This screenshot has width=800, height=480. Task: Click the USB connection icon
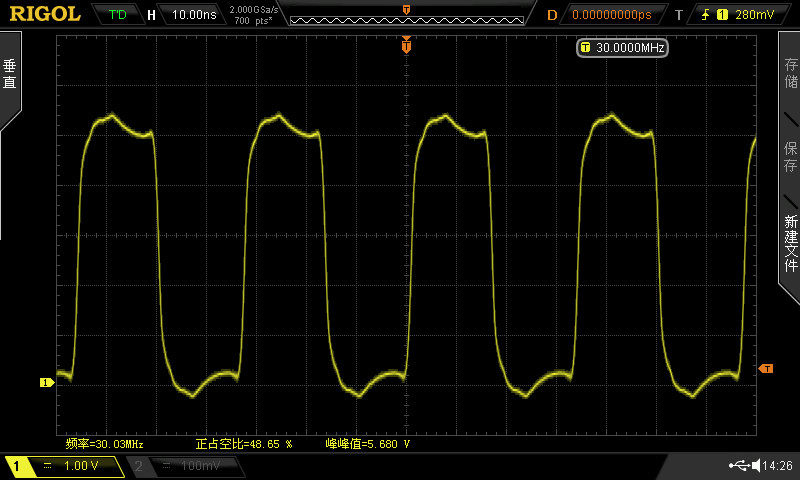(739, 465)
